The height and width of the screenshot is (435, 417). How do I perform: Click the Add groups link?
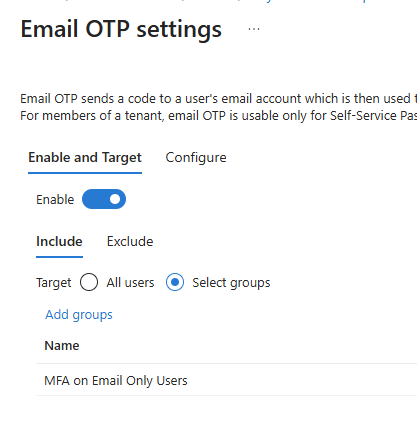click(79, 315)
